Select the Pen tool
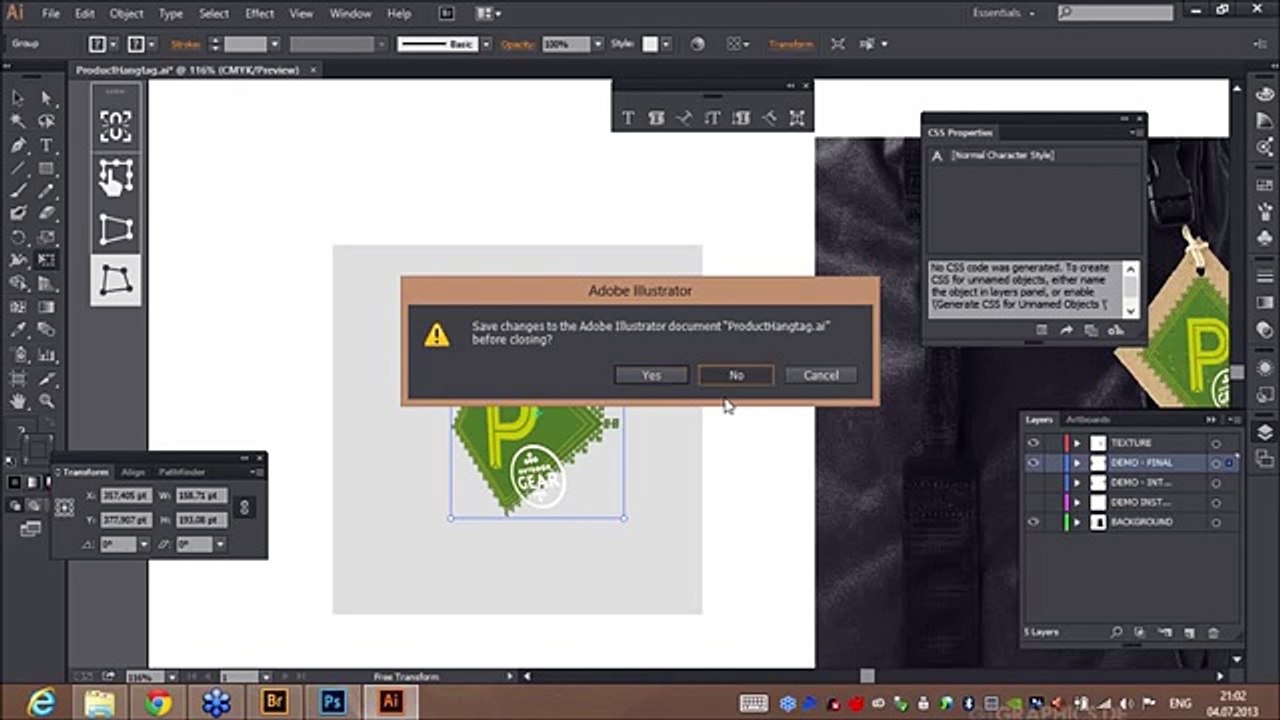 coord(18,145)
